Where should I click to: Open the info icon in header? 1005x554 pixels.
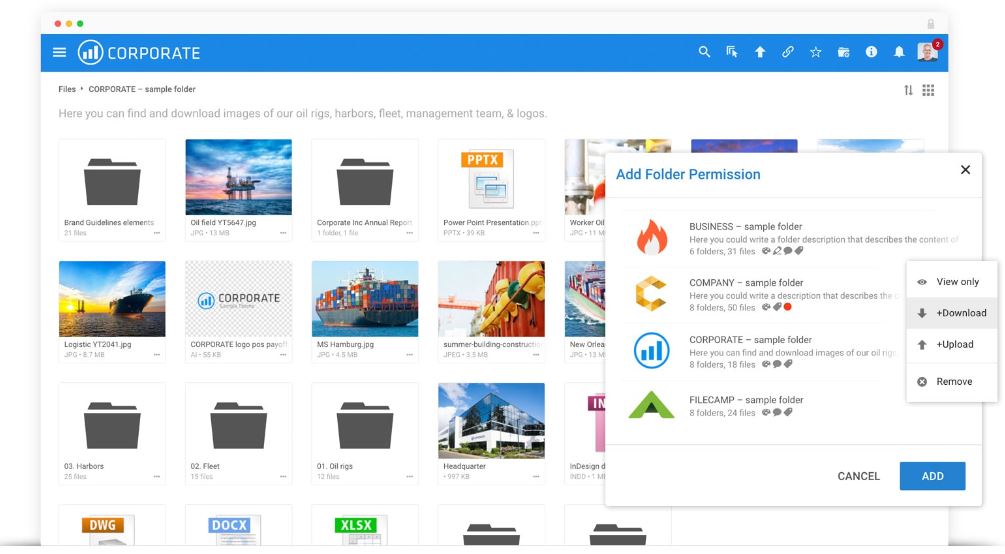pyautogui.click(x=871, y=52)
